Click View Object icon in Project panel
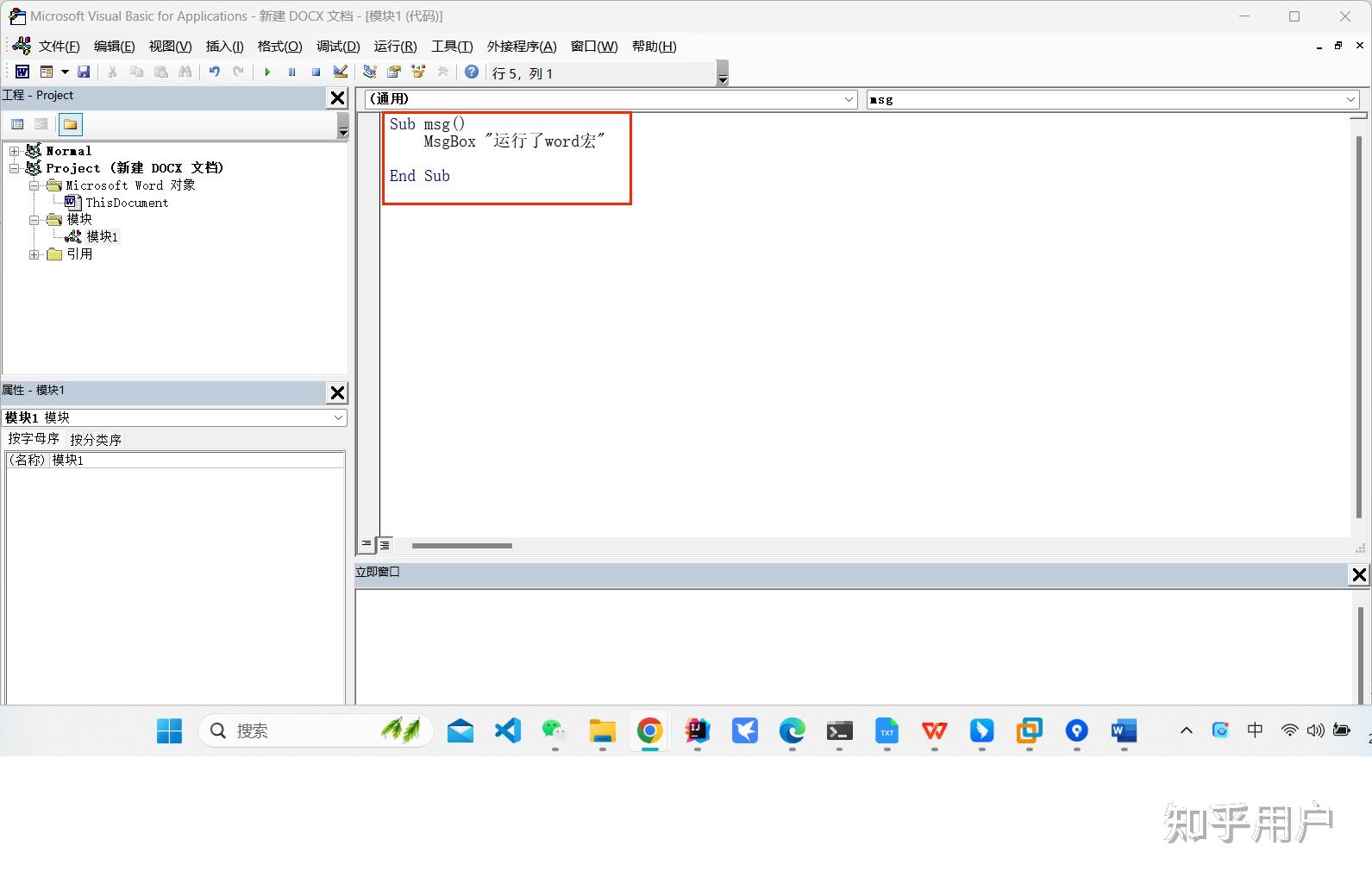The width and height of the screenshot is (1372, 871). click(41, 124)
